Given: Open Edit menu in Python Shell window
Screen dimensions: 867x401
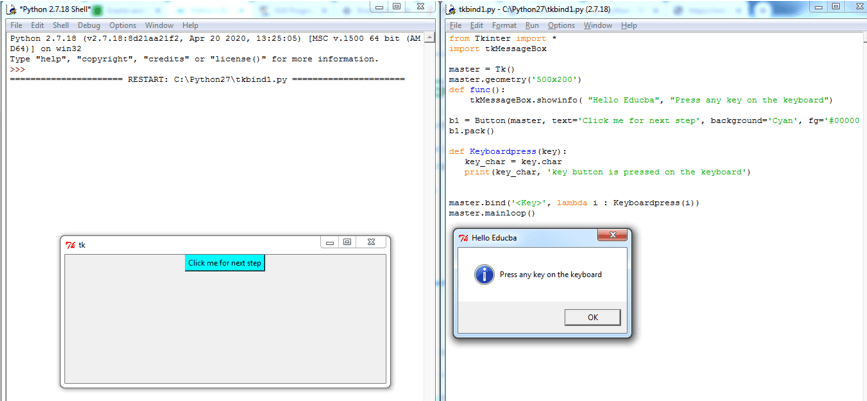Looking at the screenshot, I should click(x=38, y=25).
